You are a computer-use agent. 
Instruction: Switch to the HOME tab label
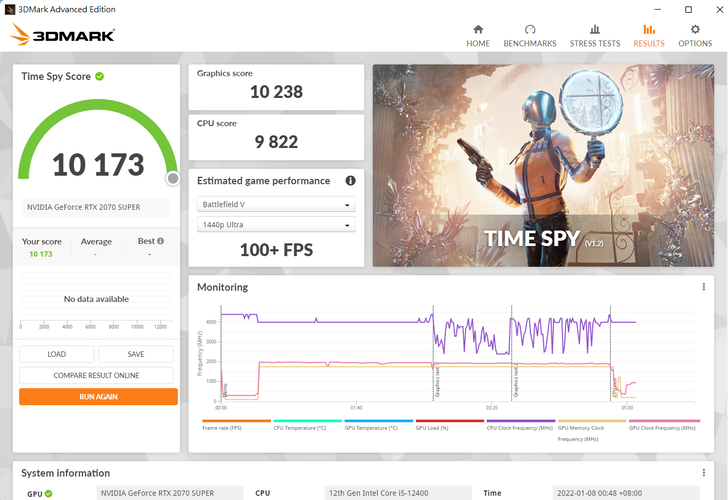(x=478, y=43)
